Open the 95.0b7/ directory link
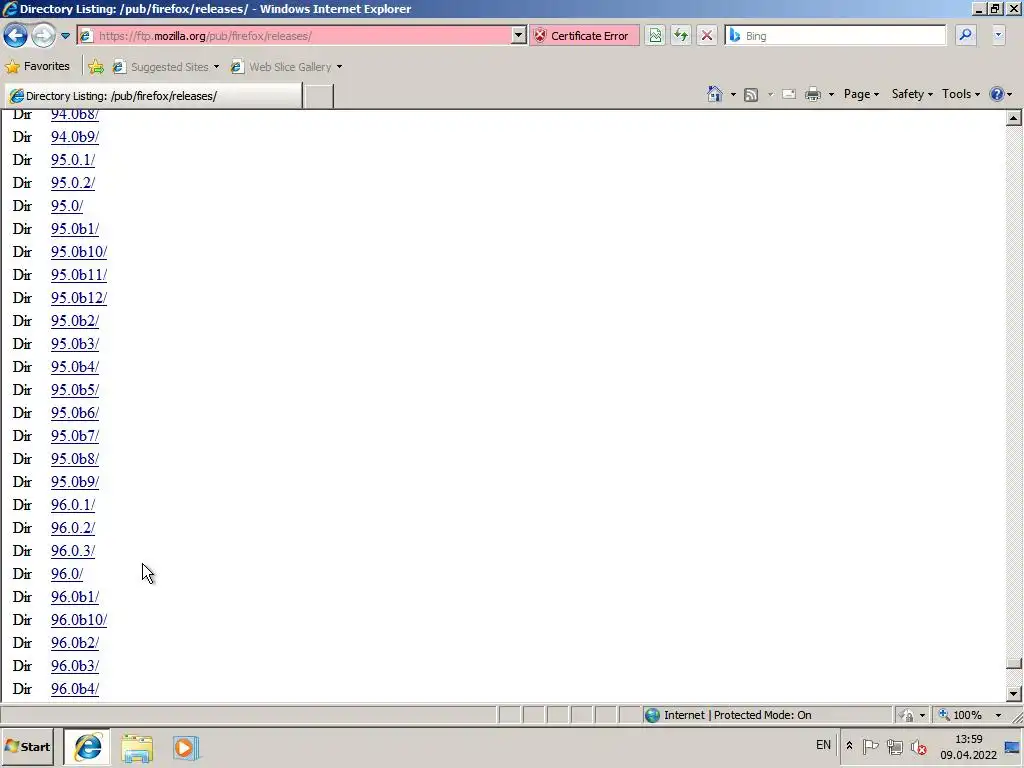The height and width of the screenshot is (768, 1024). 75,436
